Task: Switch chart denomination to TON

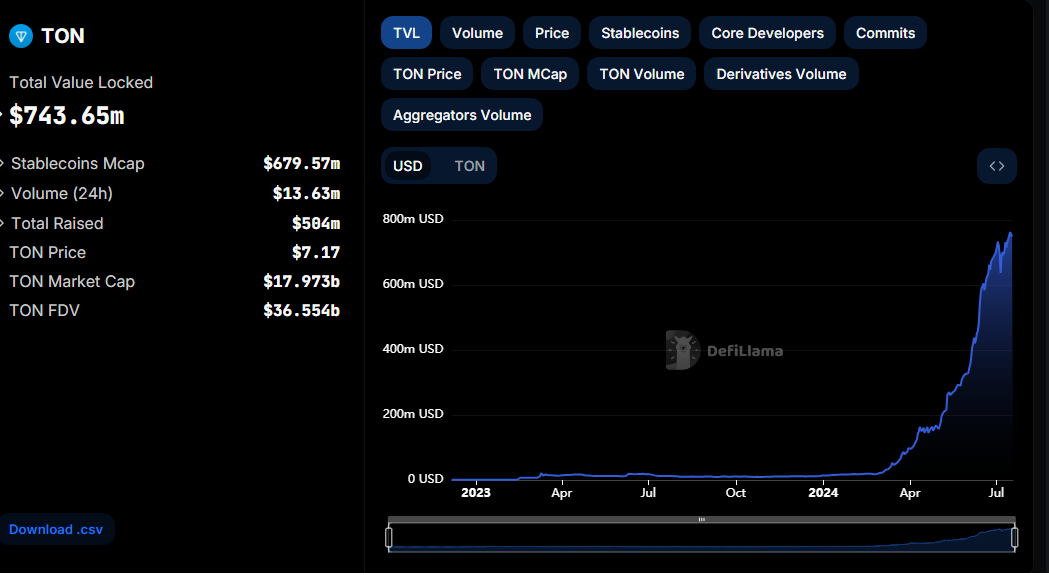Action: (470, 166)
